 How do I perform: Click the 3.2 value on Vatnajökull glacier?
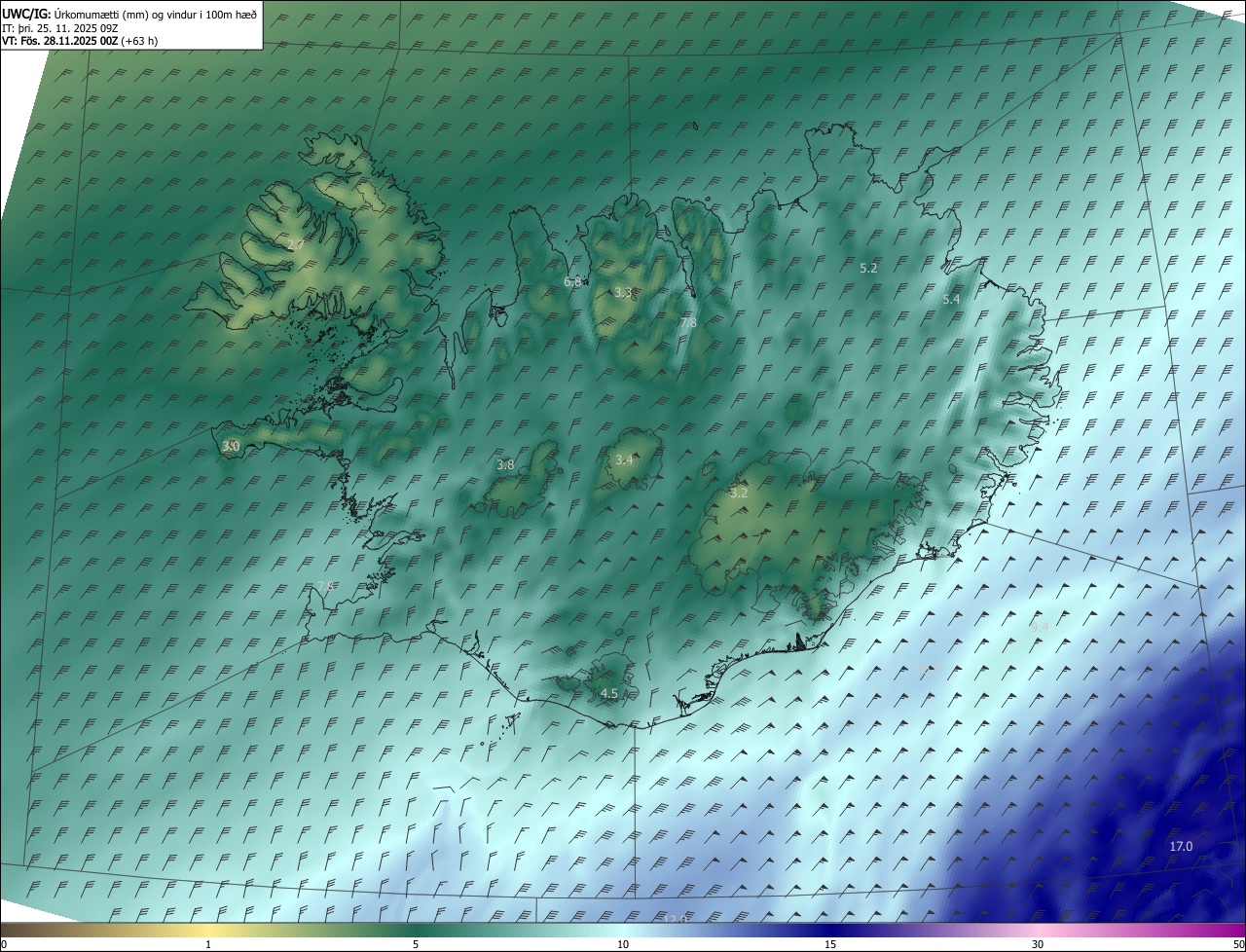tap(739, 493)
